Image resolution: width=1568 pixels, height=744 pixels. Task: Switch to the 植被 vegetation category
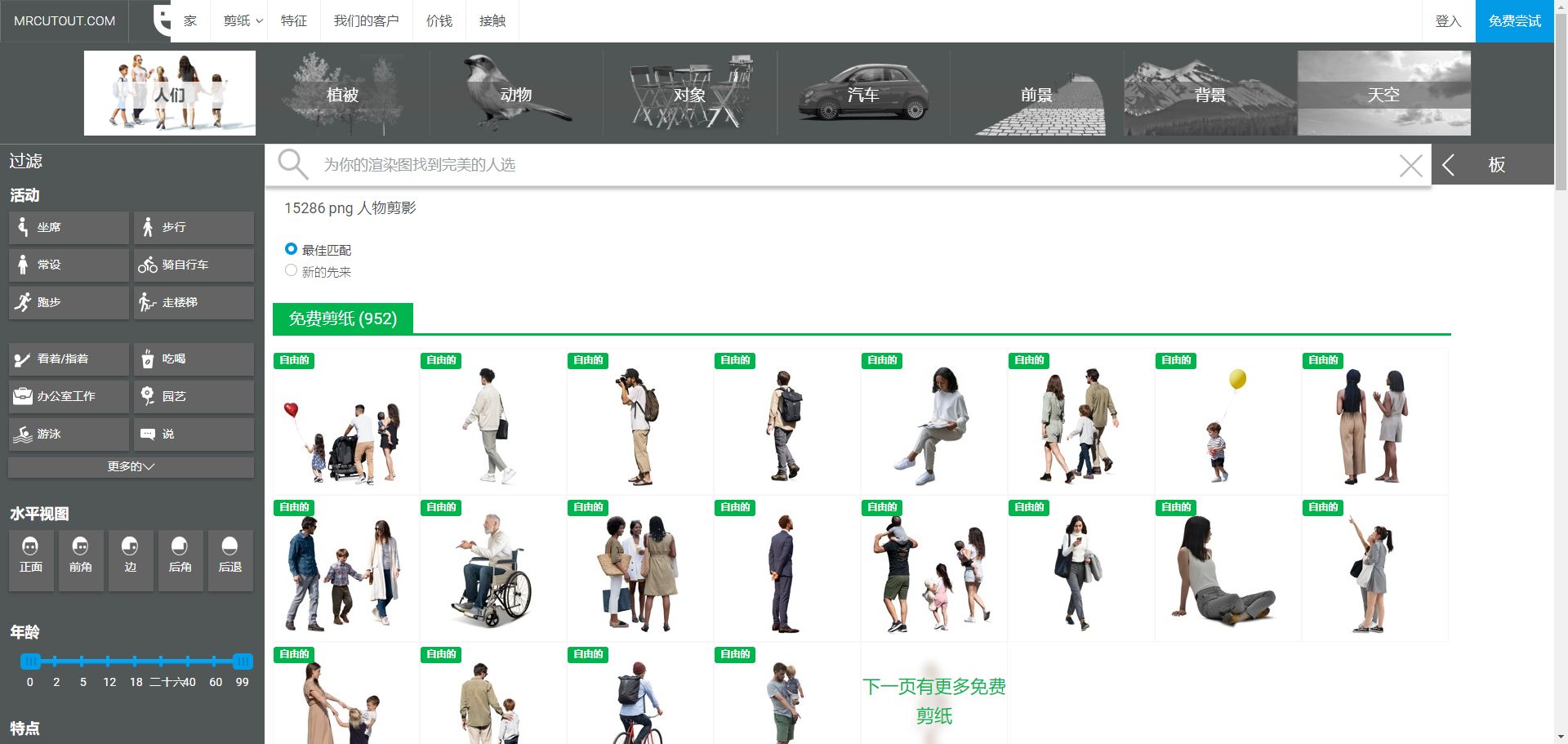click(x=343, y=93)
